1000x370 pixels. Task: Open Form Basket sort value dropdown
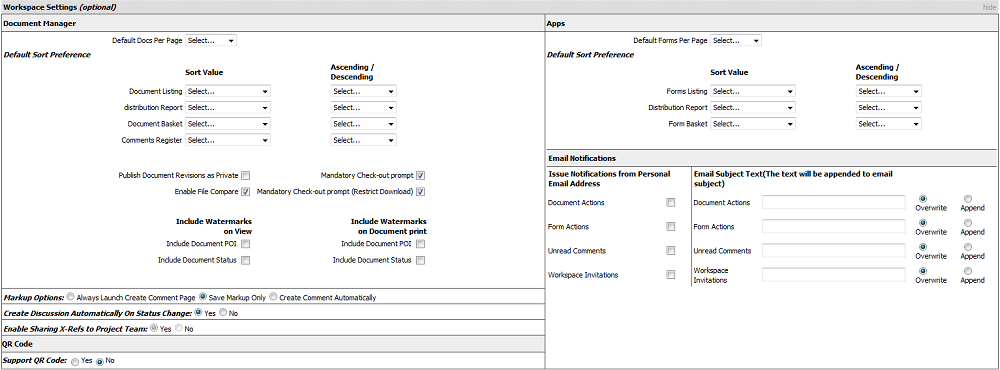pyautogui.click(x=753, y=124)
